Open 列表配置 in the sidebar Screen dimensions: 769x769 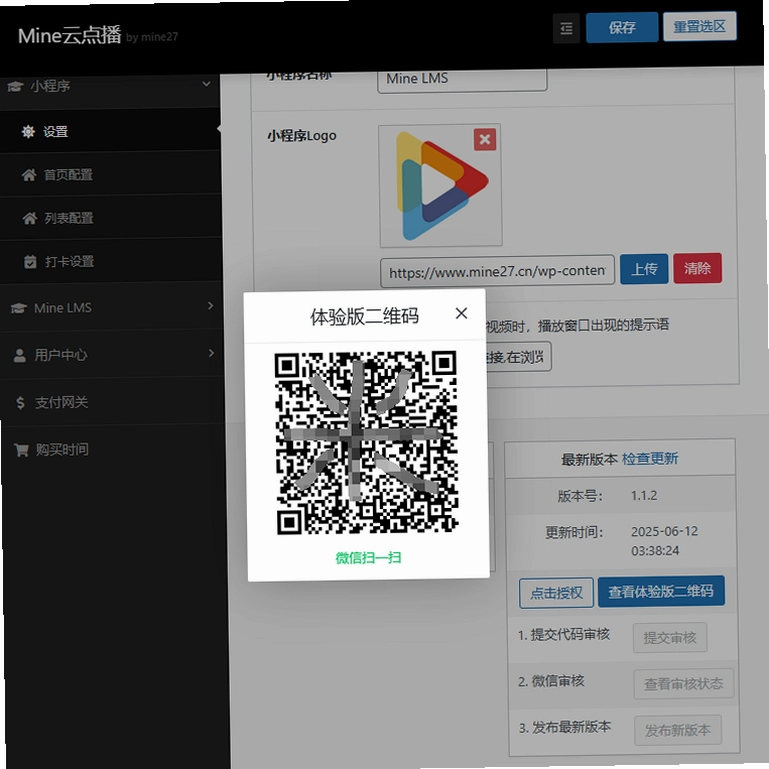point(111,218)
